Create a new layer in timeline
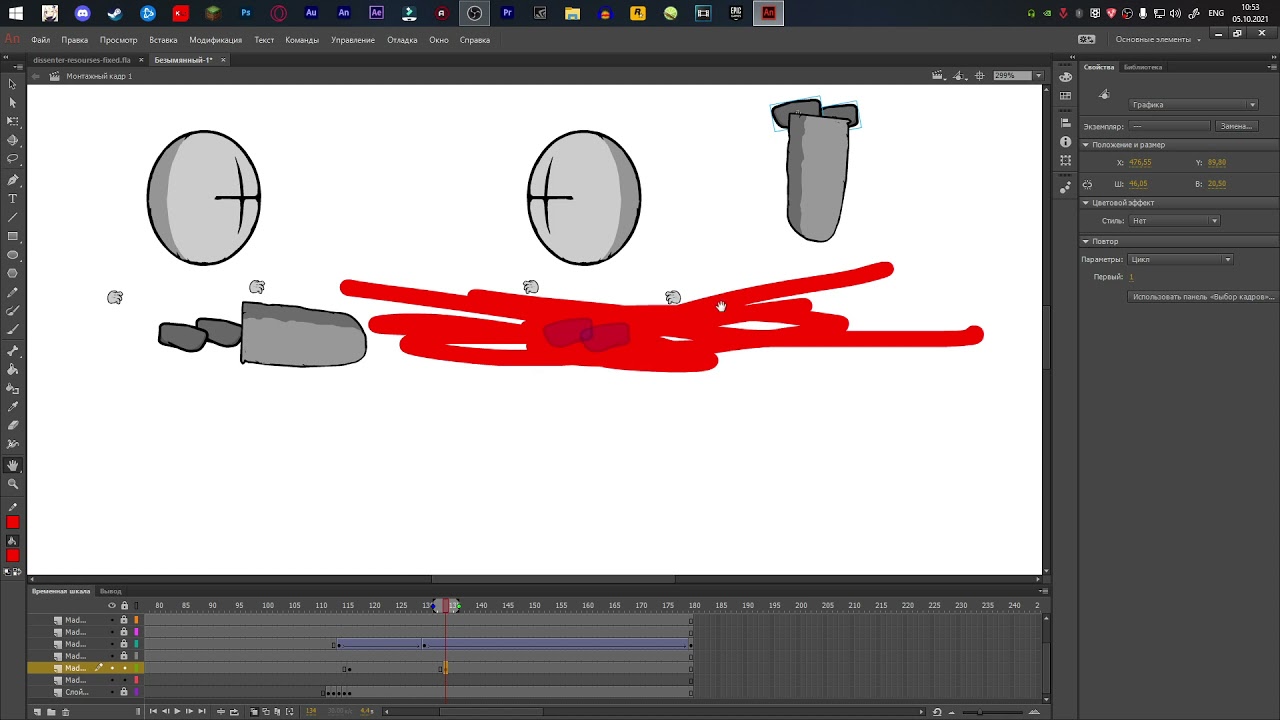This screenshot has height=720, width=1280. (38, 712)
